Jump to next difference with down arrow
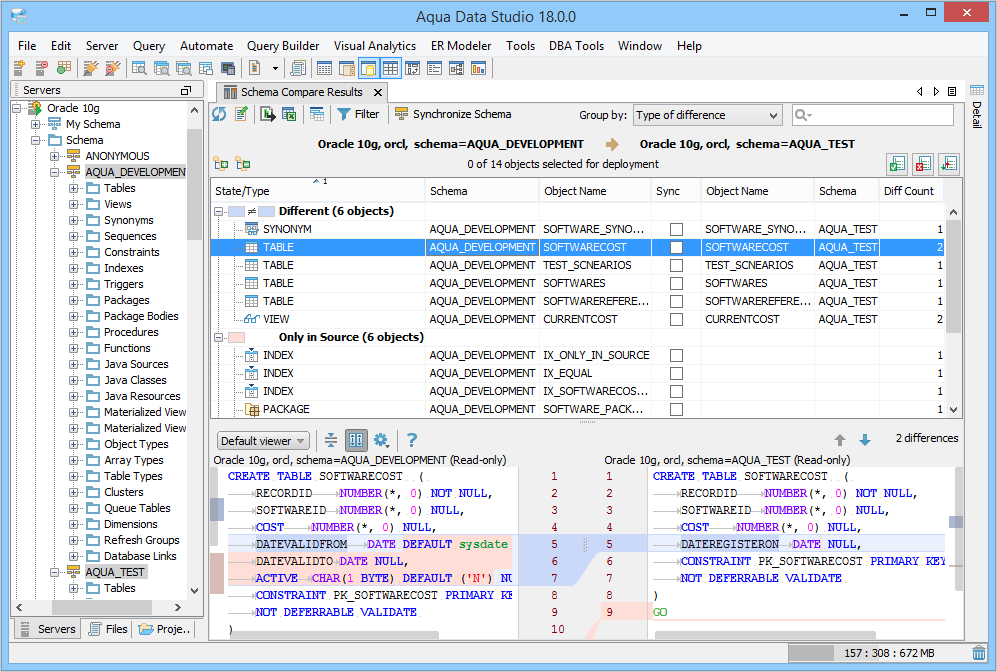The width and height of the screenshot is (997, 672). click(x=865, y=440)
